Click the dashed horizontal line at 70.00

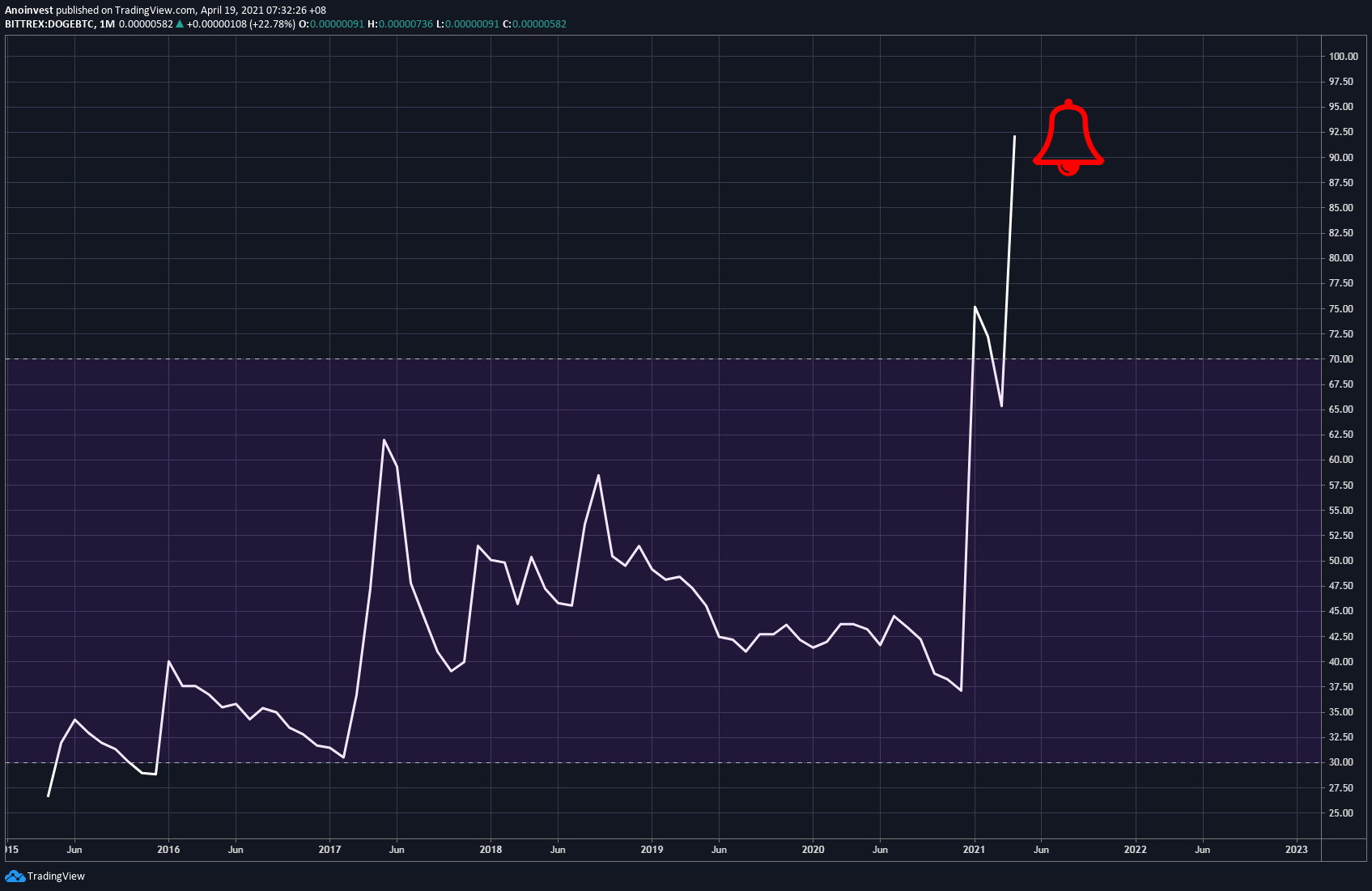click(x=664, y=359)
